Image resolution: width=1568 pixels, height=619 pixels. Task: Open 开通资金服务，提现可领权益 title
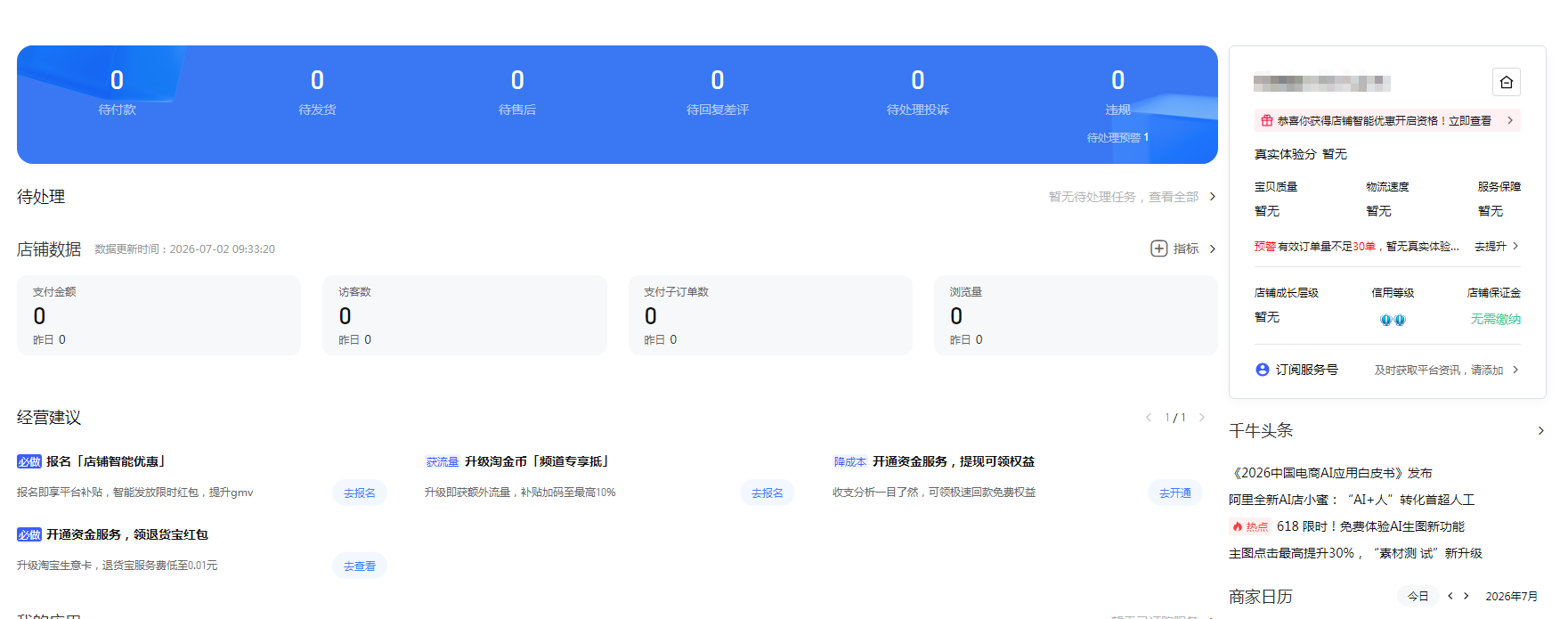click(954, 461)
